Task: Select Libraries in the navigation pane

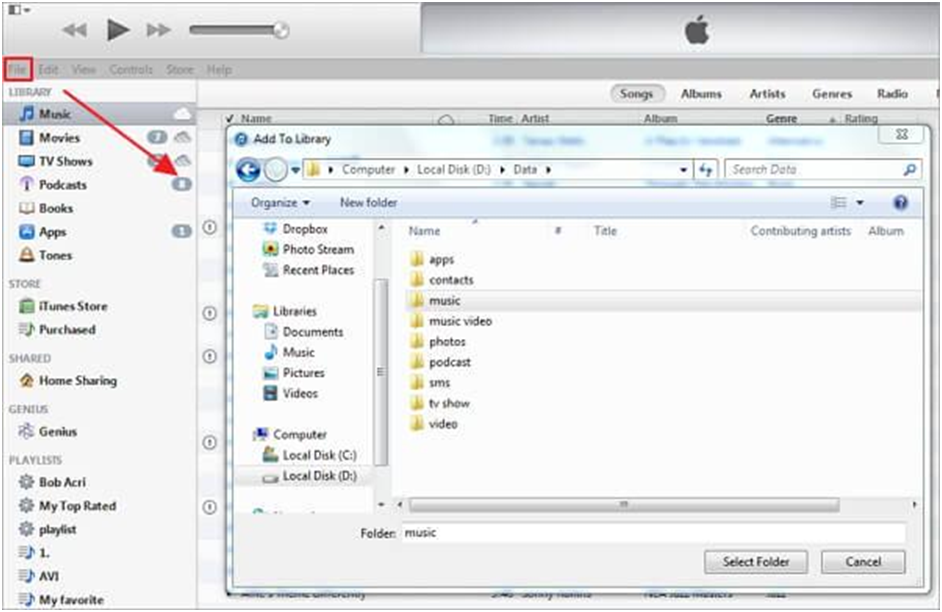Action: 285,311
